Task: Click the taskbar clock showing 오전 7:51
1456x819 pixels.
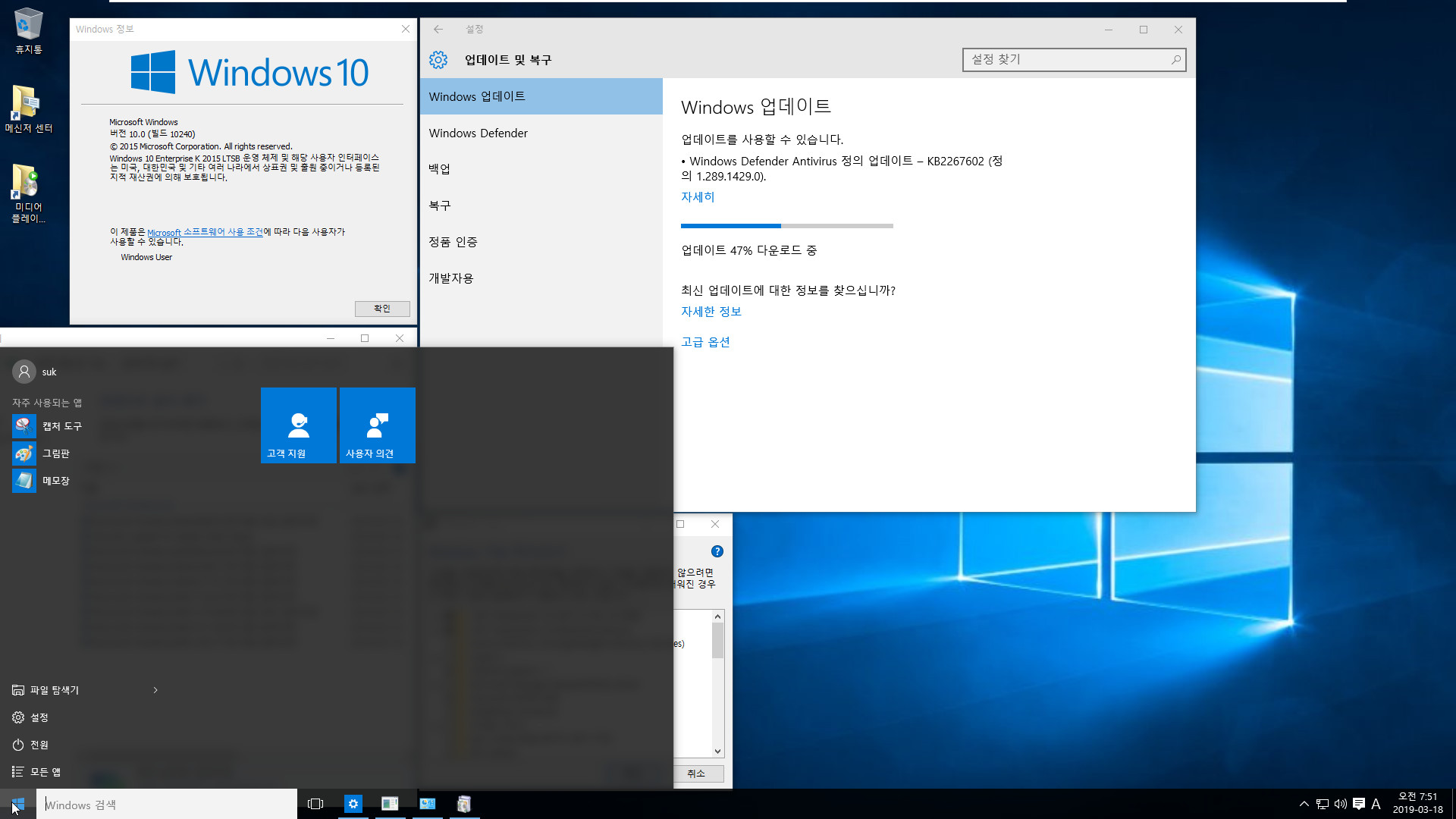Action: point(1417,803)
